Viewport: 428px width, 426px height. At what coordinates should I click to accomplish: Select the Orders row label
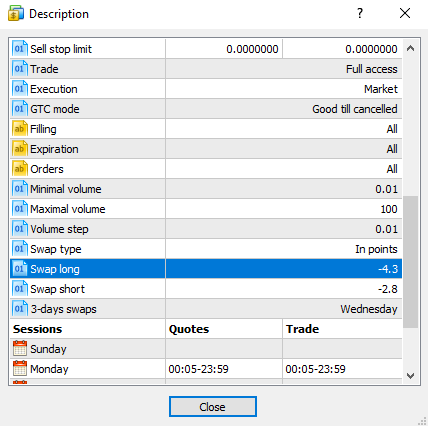point(47,169)
